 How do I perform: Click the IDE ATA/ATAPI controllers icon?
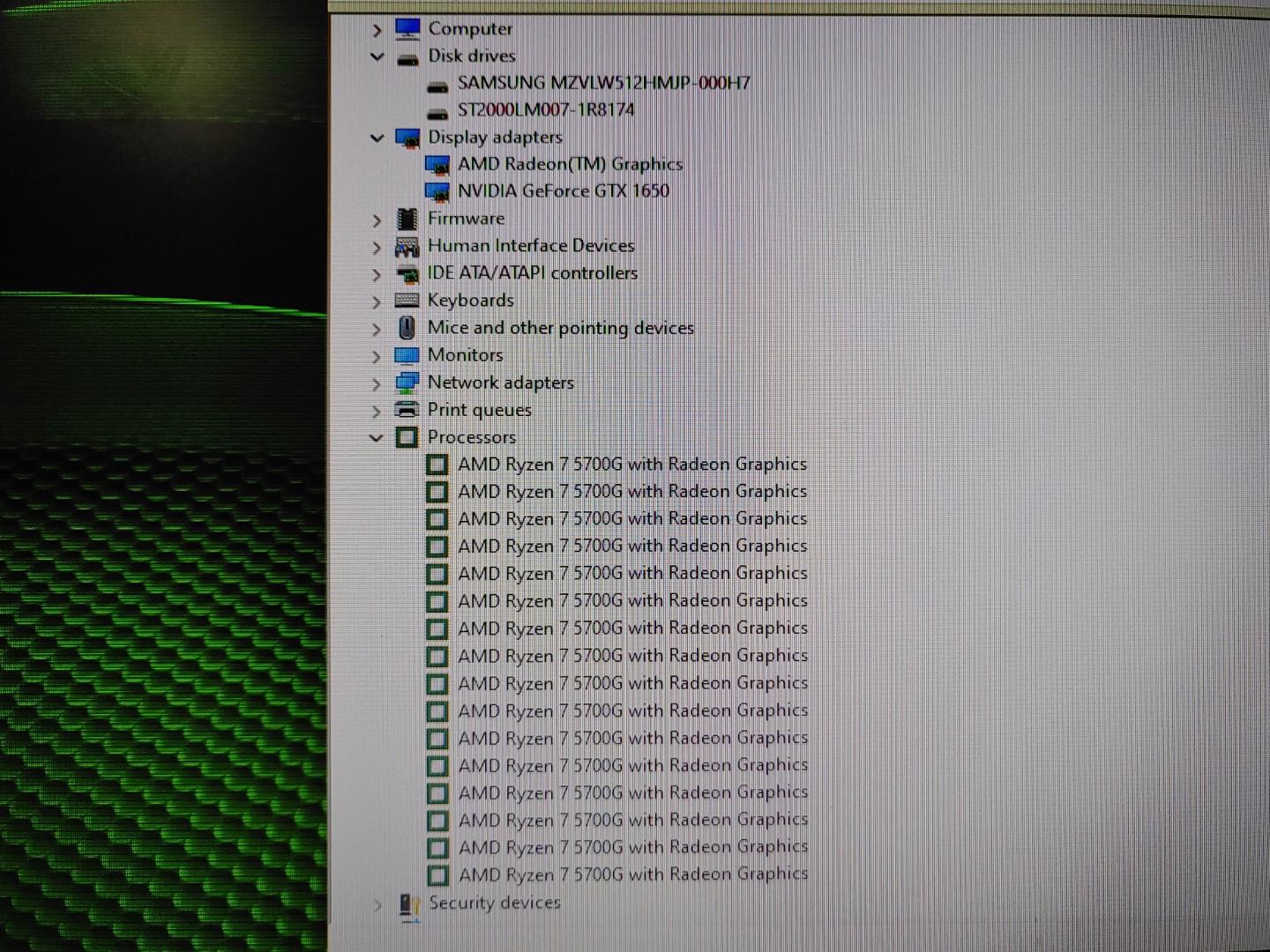coord(407,274)
